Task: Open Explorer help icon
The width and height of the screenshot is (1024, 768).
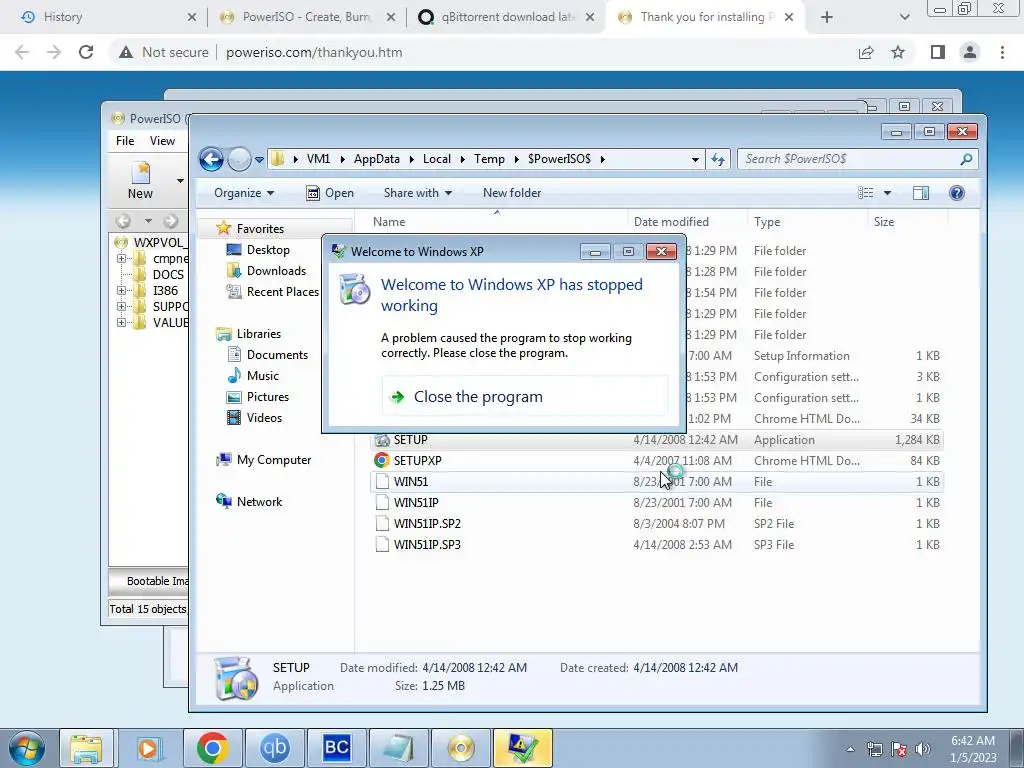Action: (957, 193)
